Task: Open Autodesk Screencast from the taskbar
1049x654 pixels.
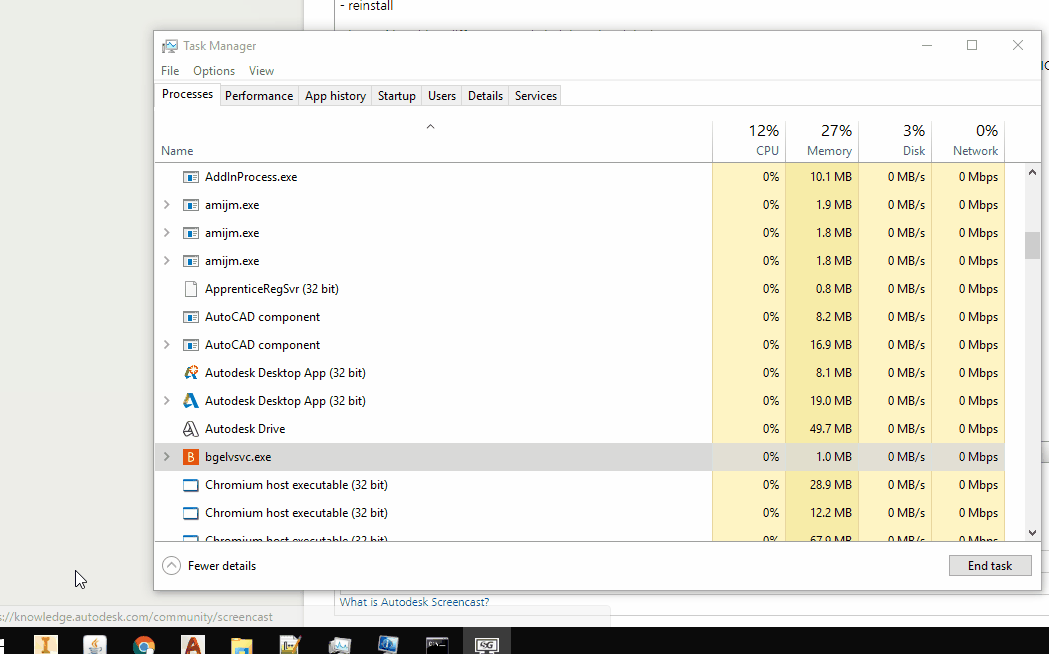Action: [x=487, y=644]
